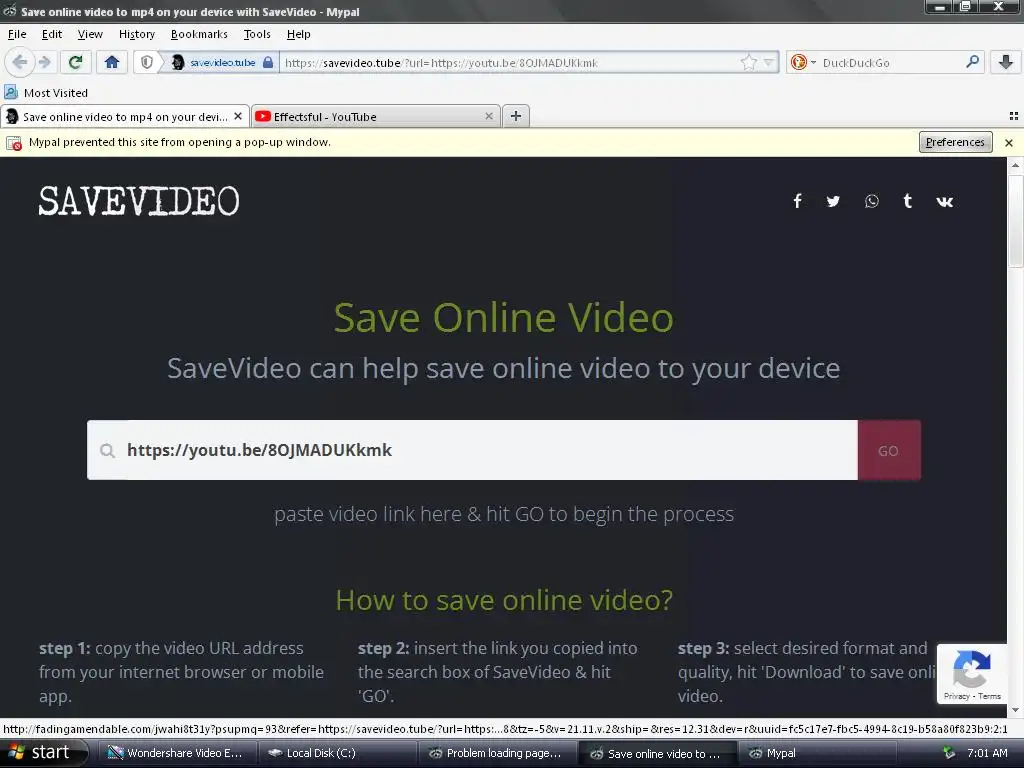The image size is (1024, 768).
Task: Reload the page with the refresh icon
Action: [76, 62]
